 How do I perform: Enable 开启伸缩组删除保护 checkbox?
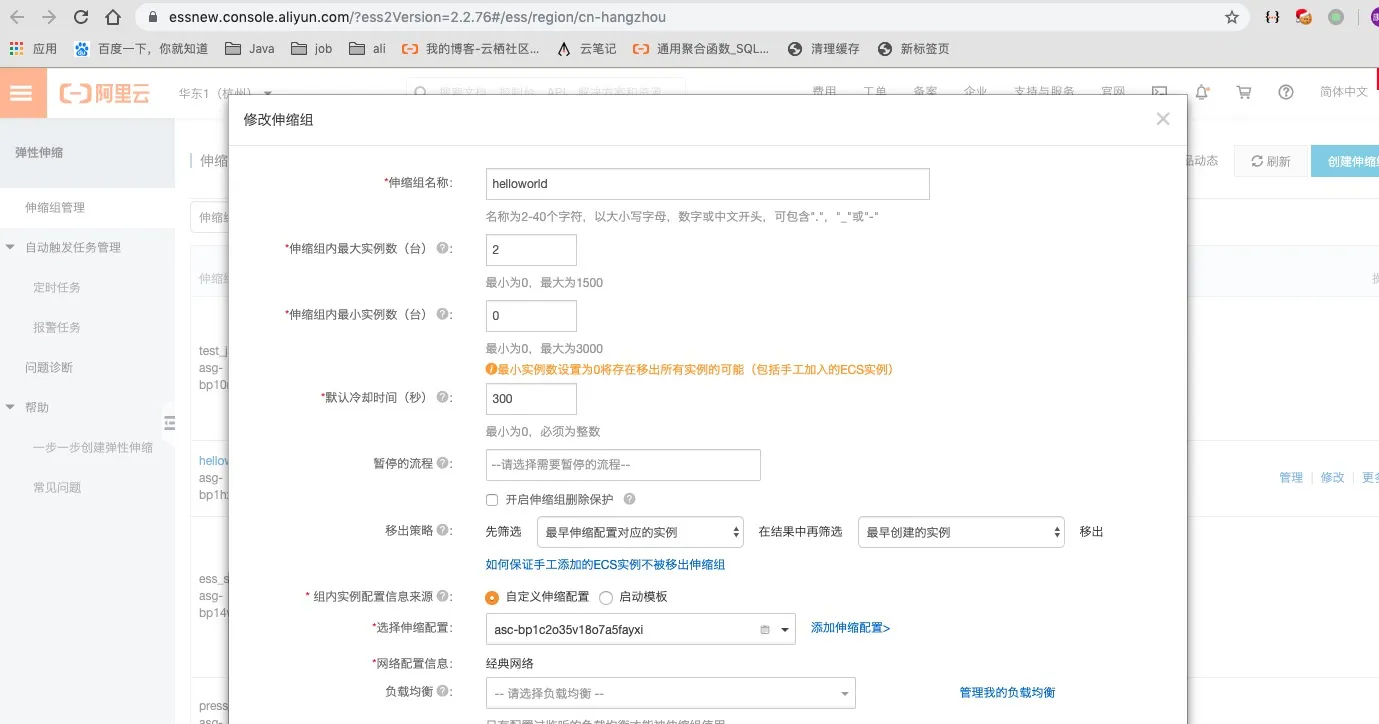pyautogui.click(x=492, y=499)
